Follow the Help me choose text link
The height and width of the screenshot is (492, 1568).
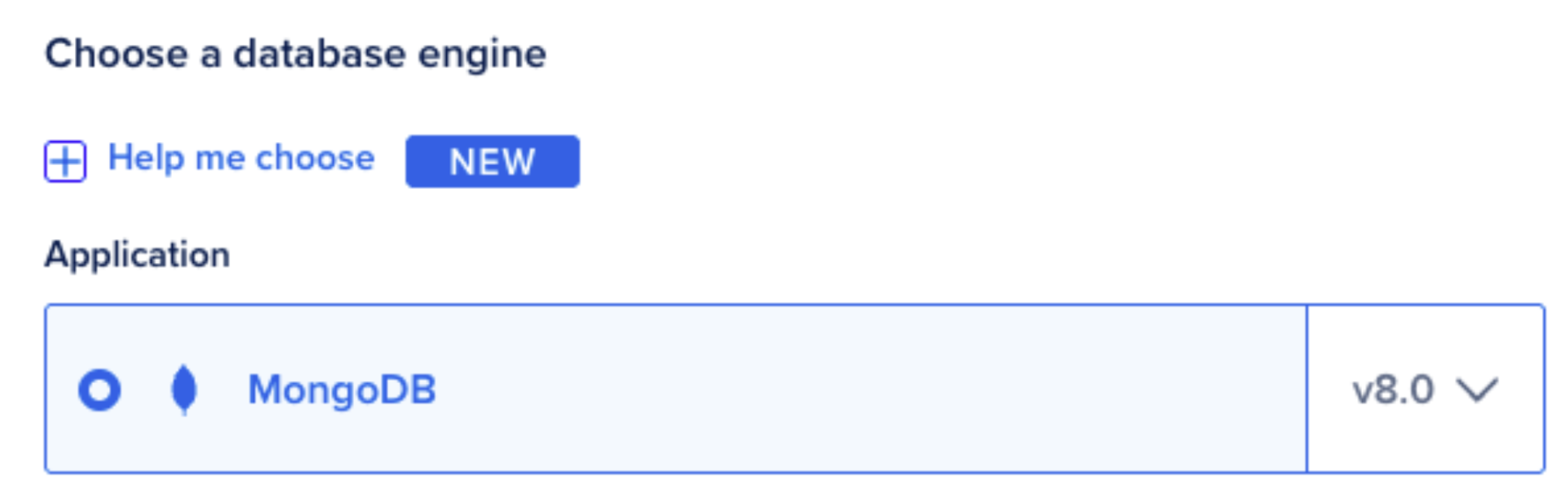241,158
